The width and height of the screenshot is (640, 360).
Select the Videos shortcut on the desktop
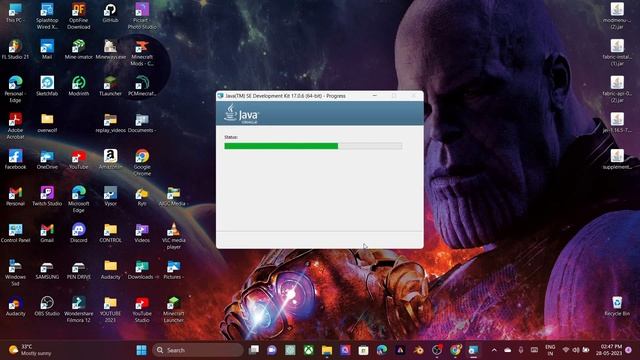(x=142, y=233)
